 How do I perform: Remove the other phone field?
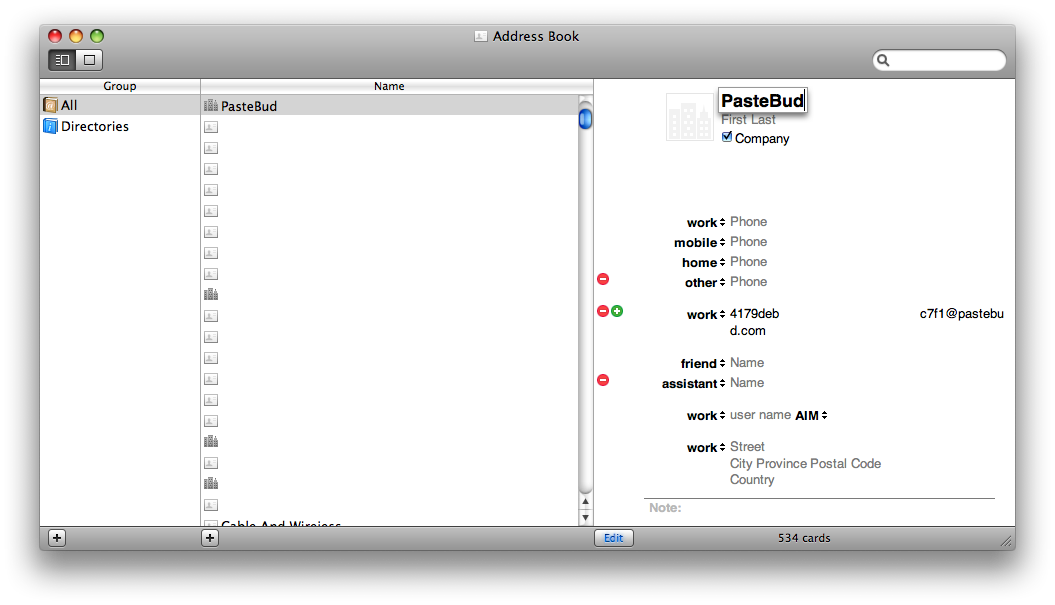(x=603, y=279)
